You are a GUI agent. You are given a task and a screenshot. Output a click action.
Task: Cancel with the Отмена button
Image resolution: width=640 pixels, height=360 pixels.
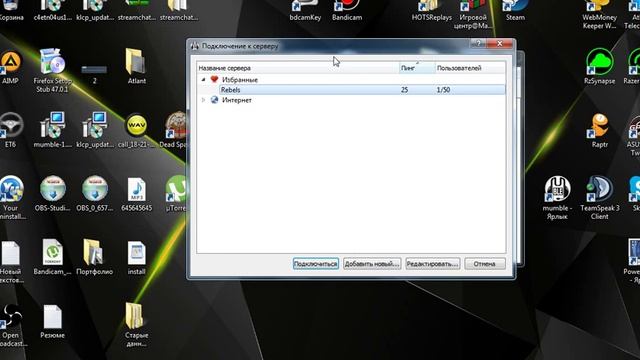pyautogui.click(x=484, y=264)
